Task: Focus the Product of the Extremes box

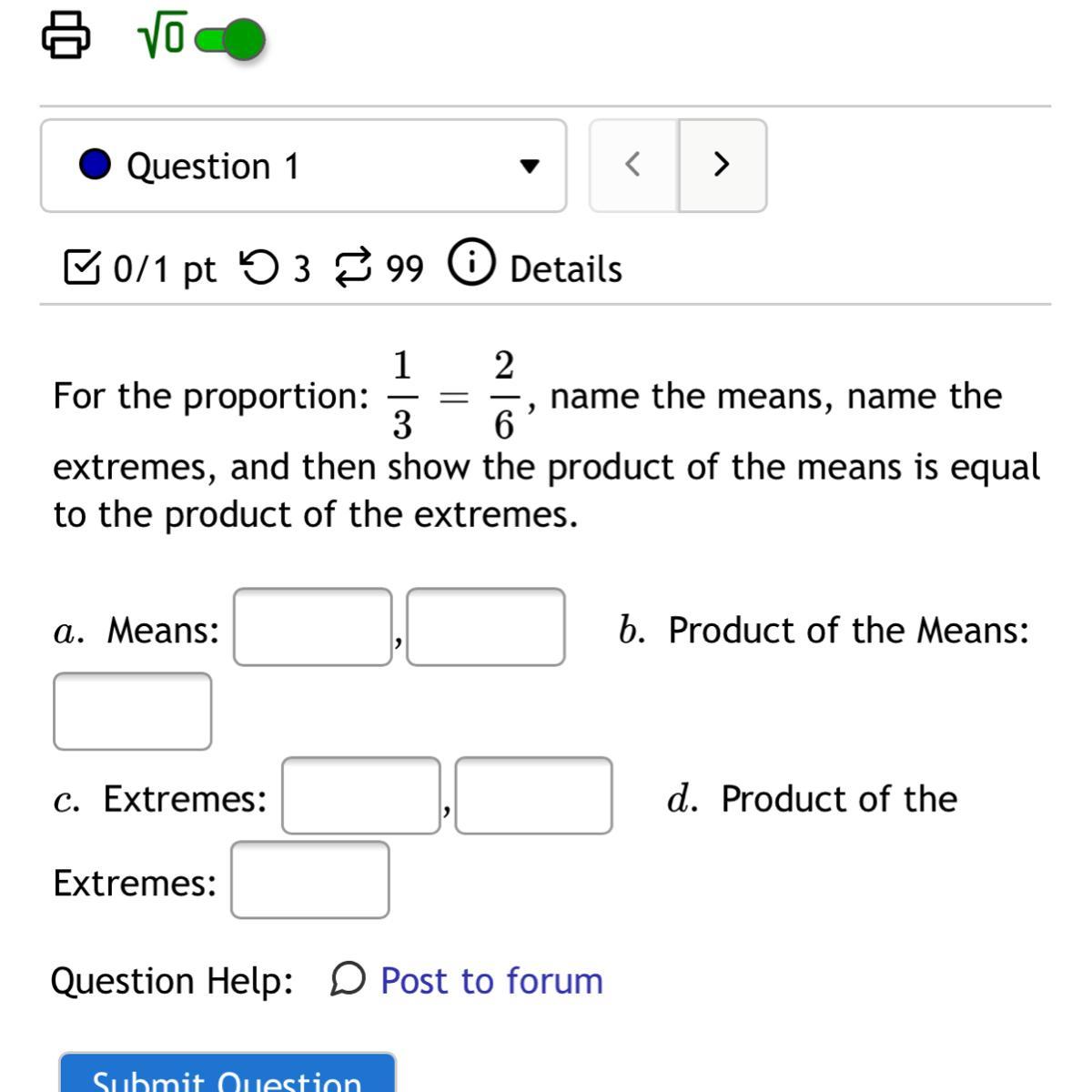Action: (x=309, y=880)
